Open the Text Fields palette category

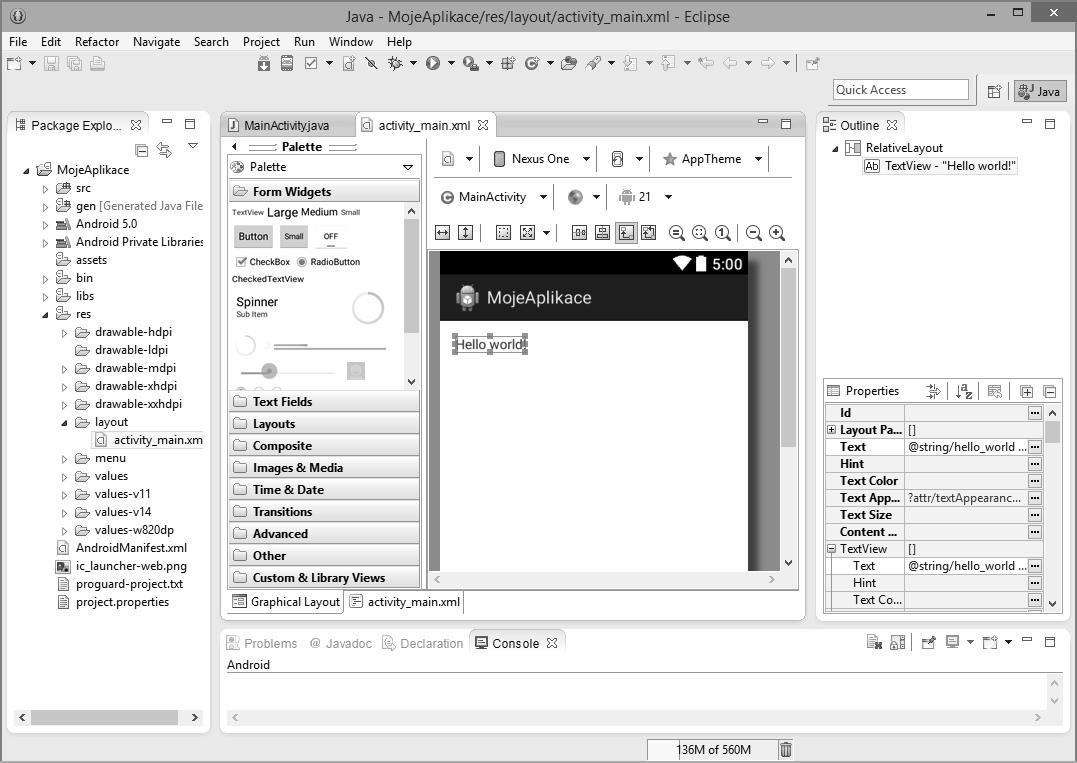324,402
